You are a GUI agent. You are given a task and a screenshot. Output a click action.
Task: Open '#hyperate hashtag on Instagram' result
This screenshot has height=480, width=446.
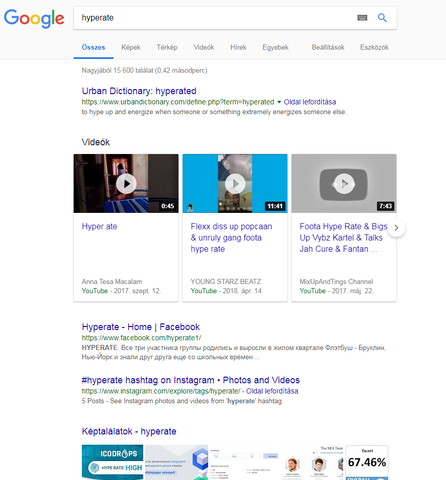[x=191, y=380]
